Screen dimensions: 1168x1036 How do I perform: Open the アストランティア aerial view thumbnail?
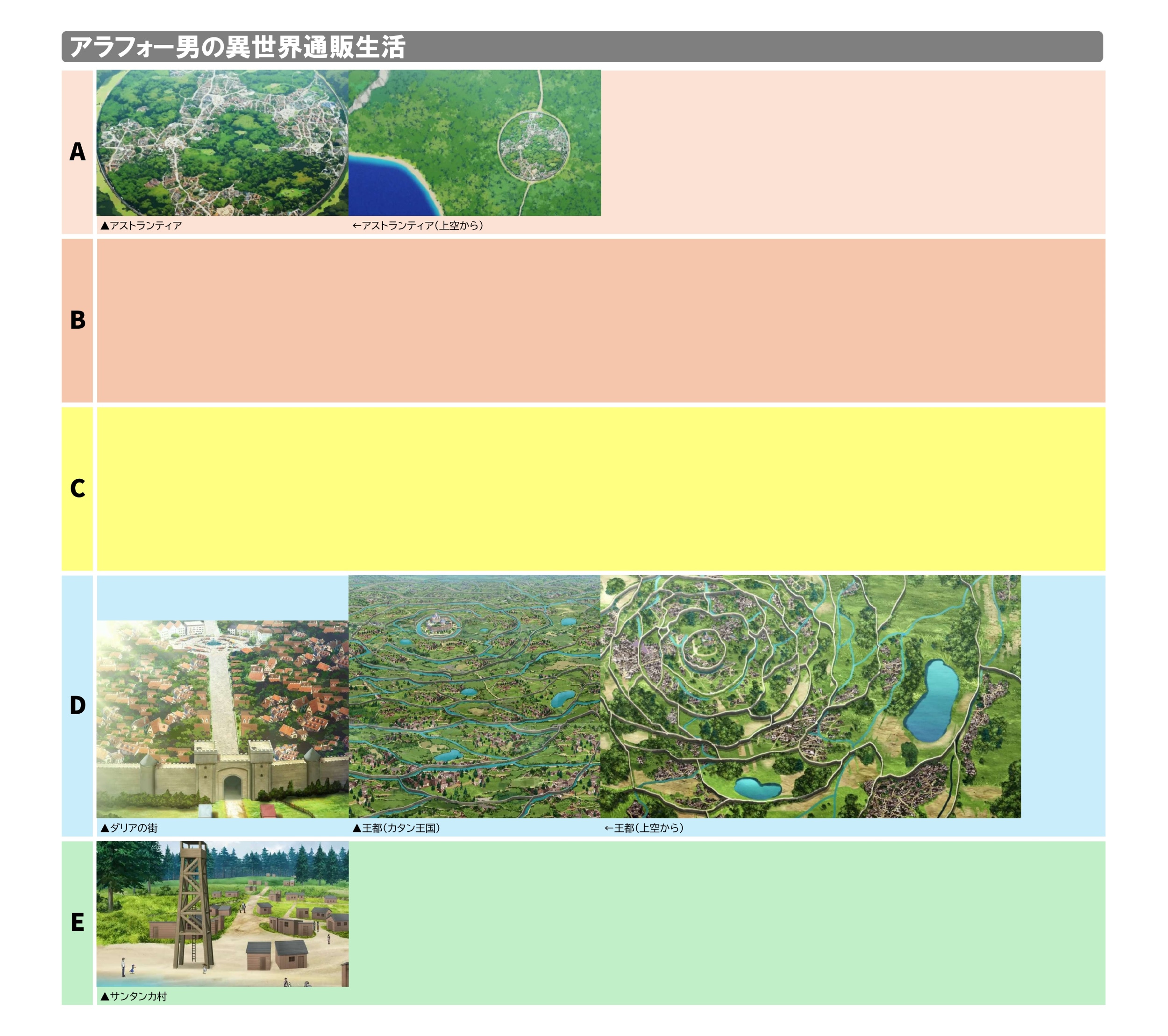(x=475, y=143)
